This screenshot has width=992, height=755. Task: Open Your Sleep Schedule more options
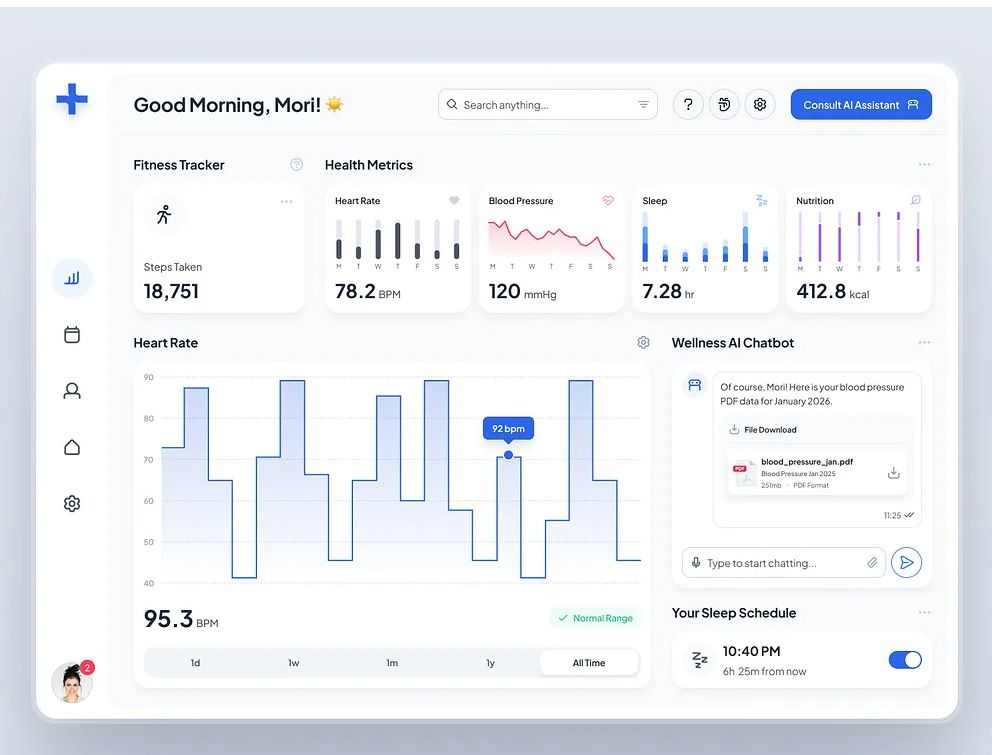(924, 613)
